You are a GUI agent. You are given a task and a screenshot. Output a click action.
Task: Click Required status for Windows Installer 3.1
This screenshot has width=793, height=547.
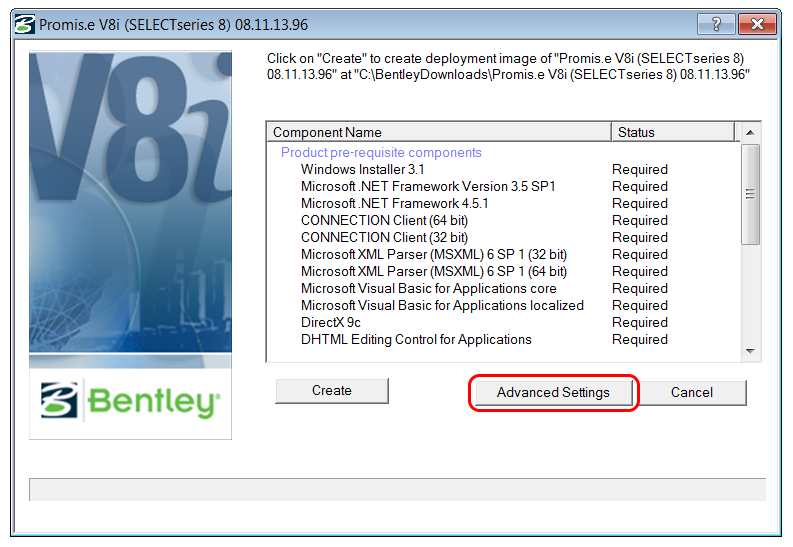coord(640,169)
